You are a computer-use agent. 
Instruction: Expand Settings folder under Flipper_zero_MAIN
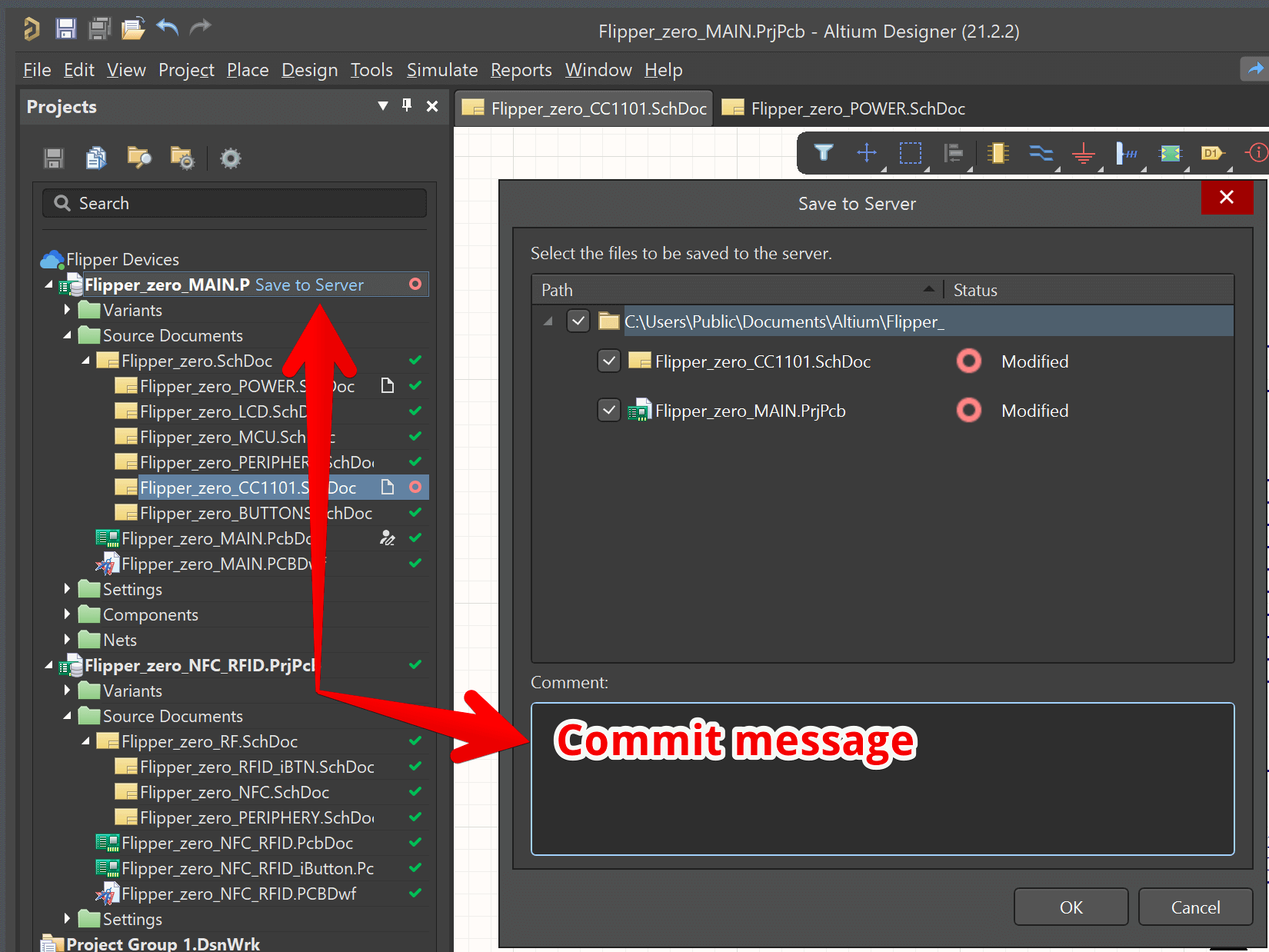pos(67,589)
